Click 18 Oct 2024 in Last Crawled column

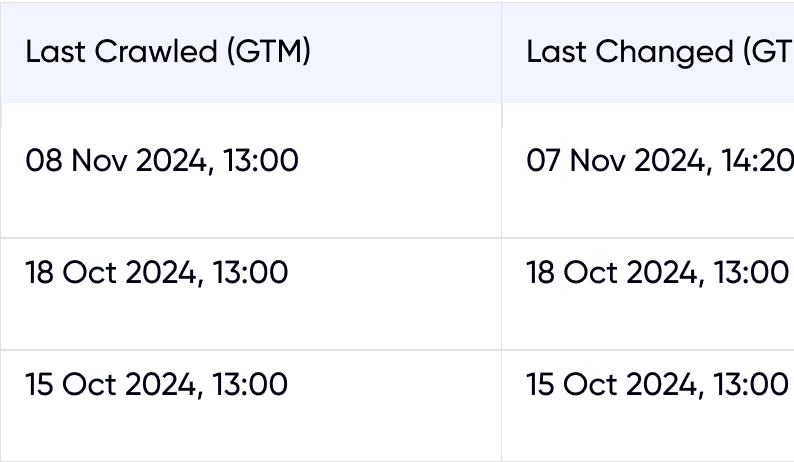(157, 272)
